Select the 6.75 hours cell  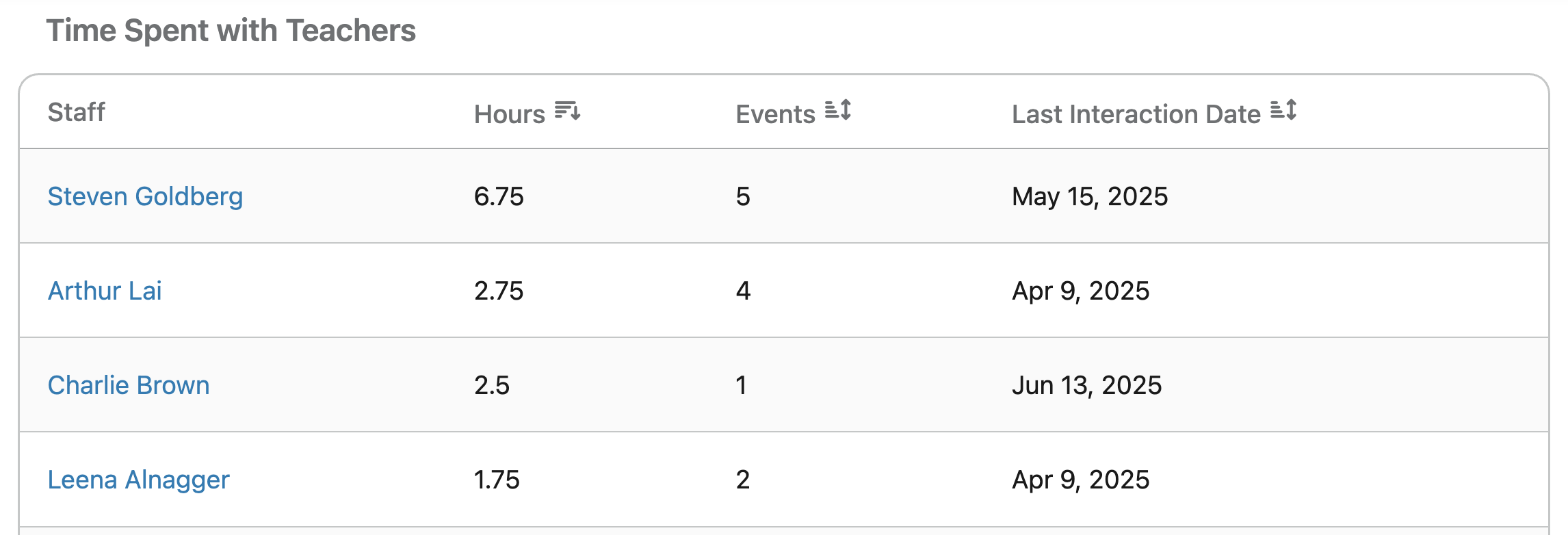point(499,196)
